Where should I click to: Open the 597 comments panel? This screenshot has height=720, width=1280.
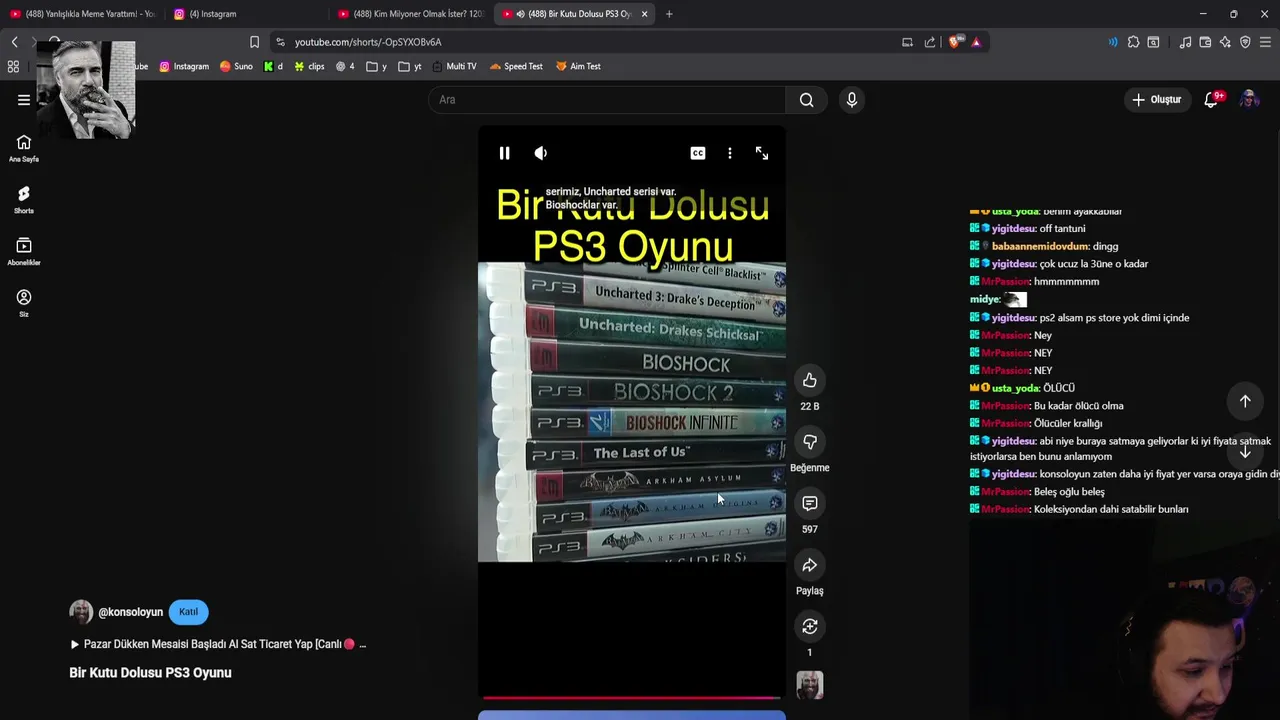point(810,503)
